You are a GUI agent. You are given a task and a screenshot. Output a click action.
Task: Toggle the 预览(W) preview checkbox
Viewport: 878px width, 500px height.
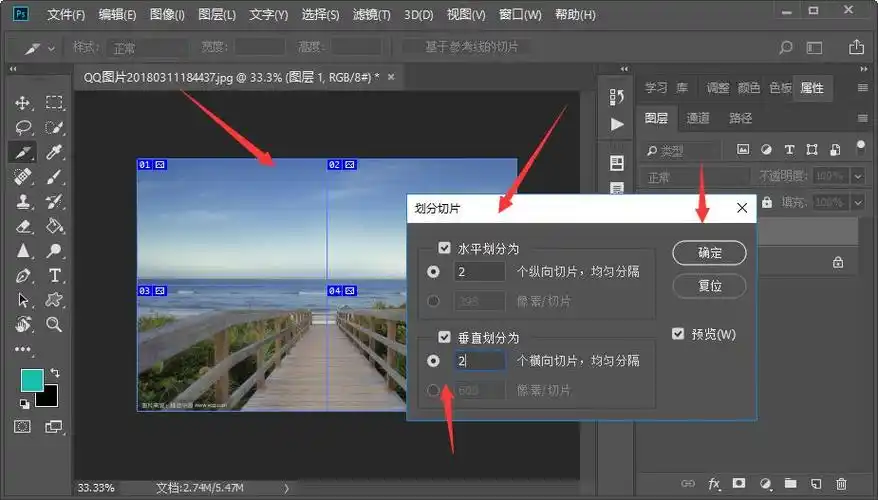(x=679, y=334)
